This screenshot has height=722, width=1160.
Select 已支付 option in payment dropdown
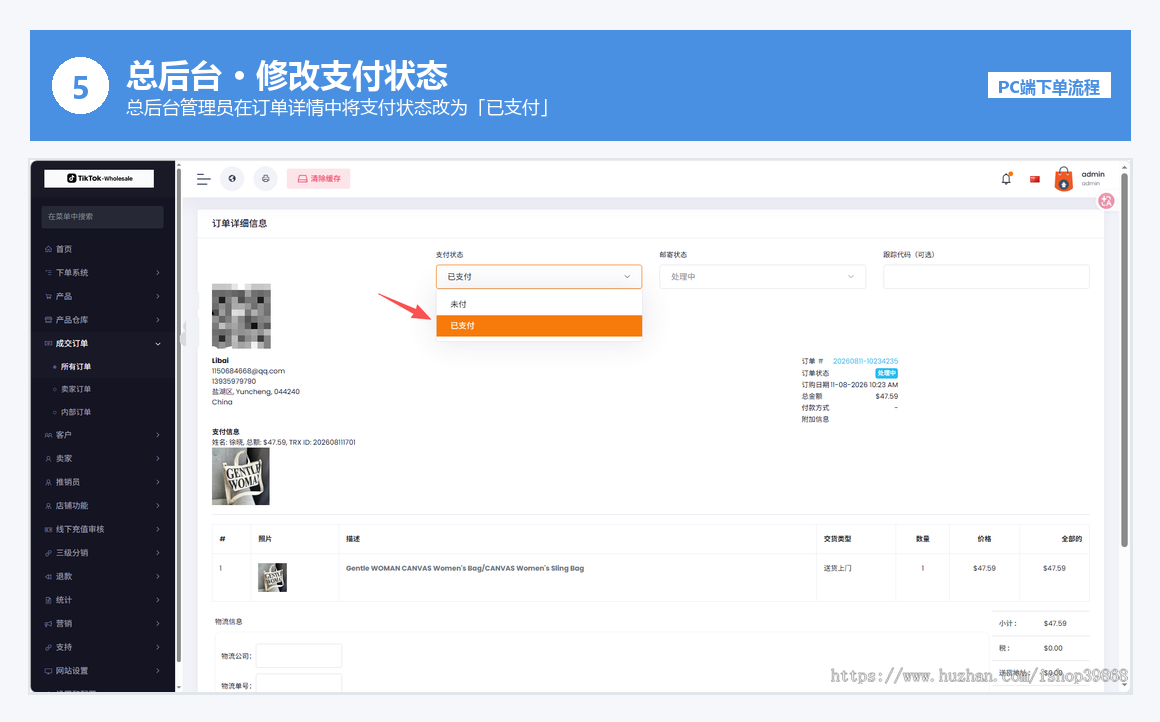(539, 325)
